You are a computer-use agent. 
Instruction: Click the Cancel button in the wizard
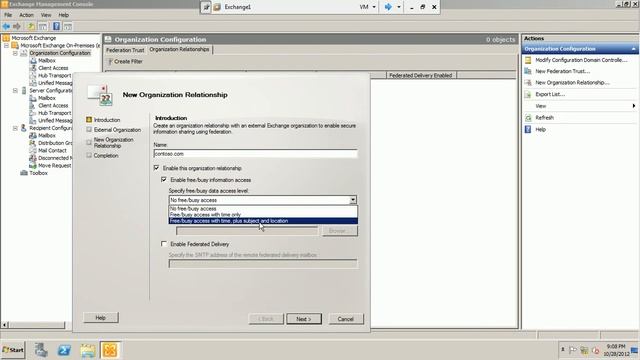(x=346, y=319)
